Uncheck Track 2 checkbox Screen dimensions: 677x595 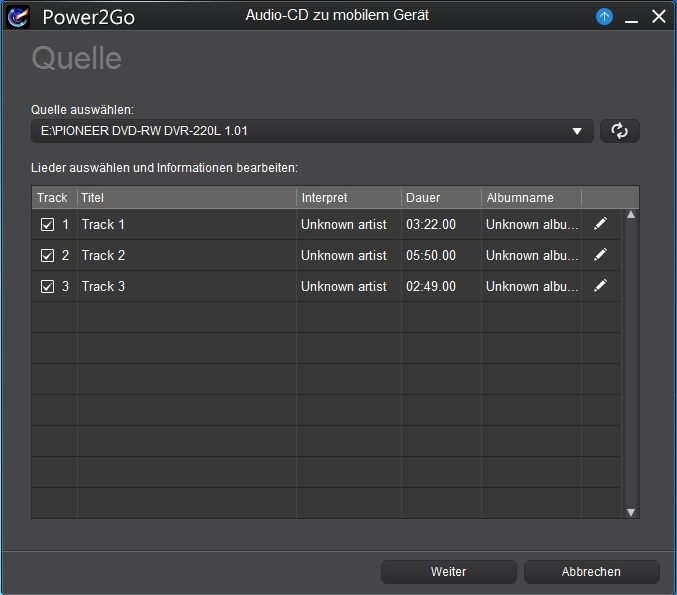[x=47, y=256]
